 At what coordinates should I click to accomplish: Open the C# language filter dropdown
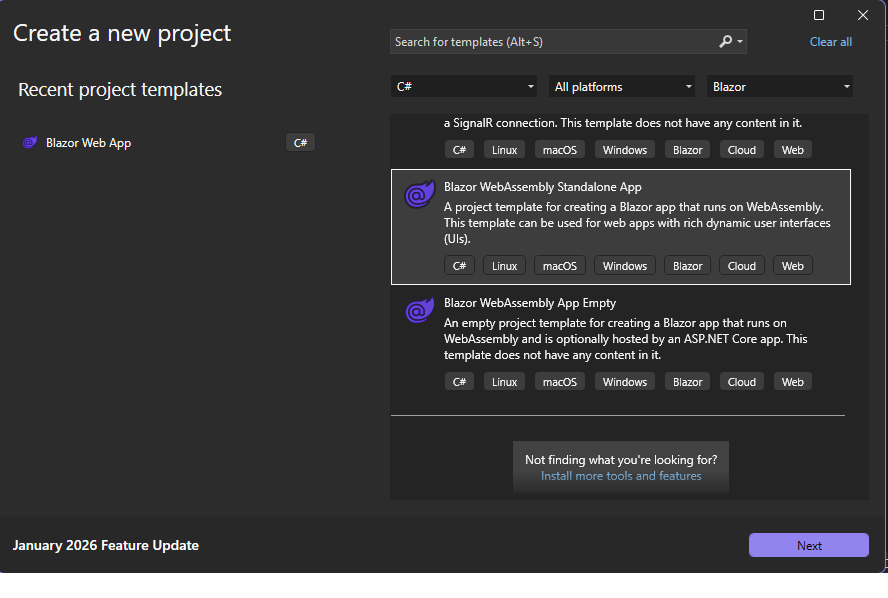tap(463, 87)
